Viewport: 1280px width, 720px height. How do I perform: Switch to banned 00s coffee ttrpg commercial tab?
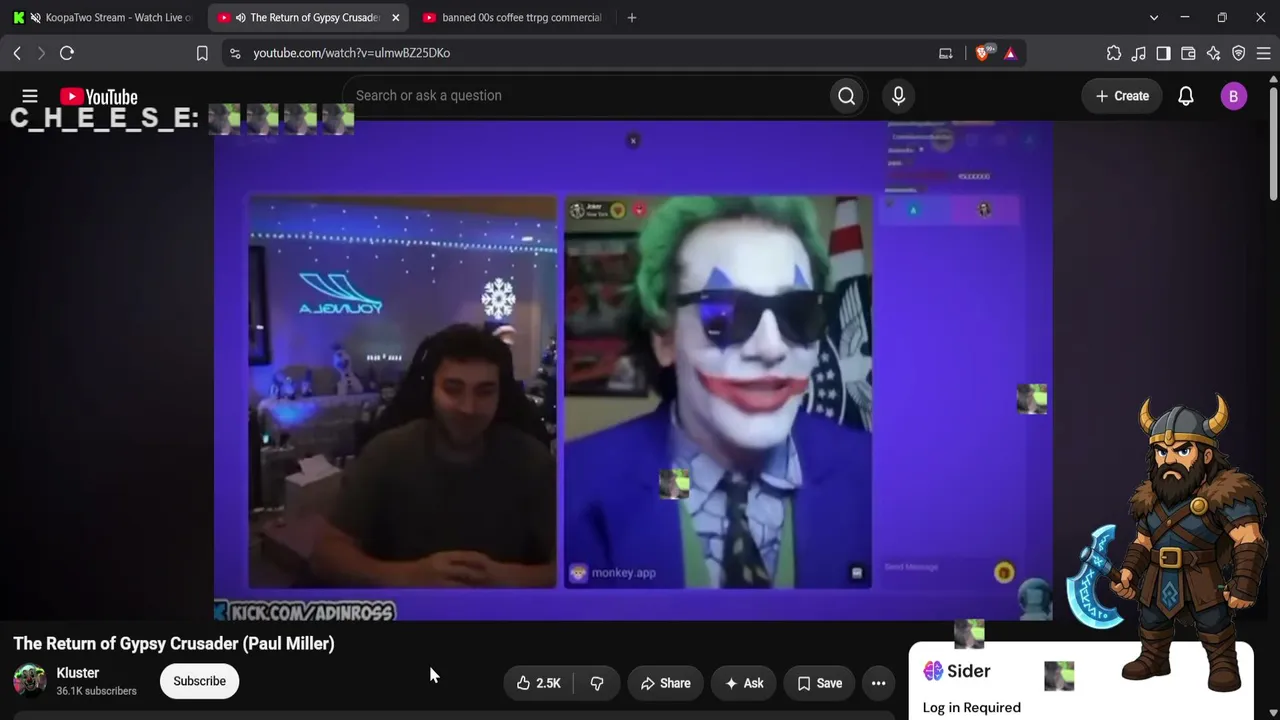point(512,18)
